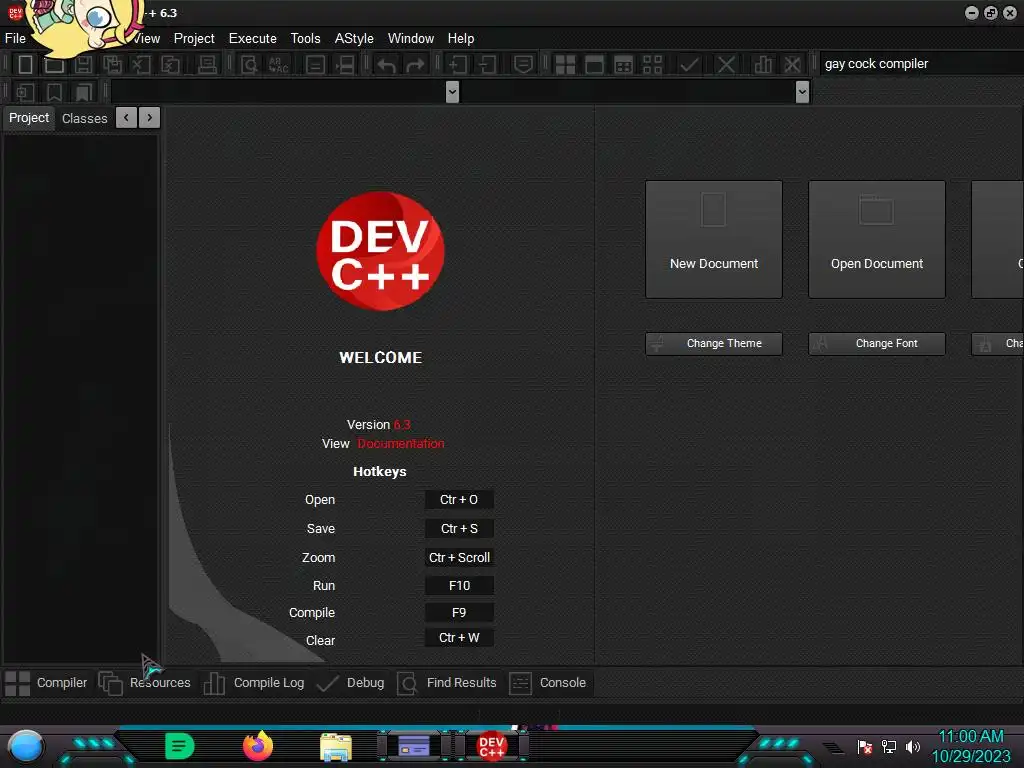Viewport: 1024px width, 768px height.
Task: Open the Debug bottom panel tab
Action: 351,683
